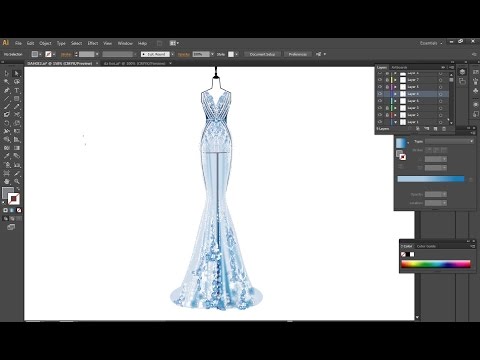Select the Blend tool
This screenshot has height=360, width=480.
point(17,156)
